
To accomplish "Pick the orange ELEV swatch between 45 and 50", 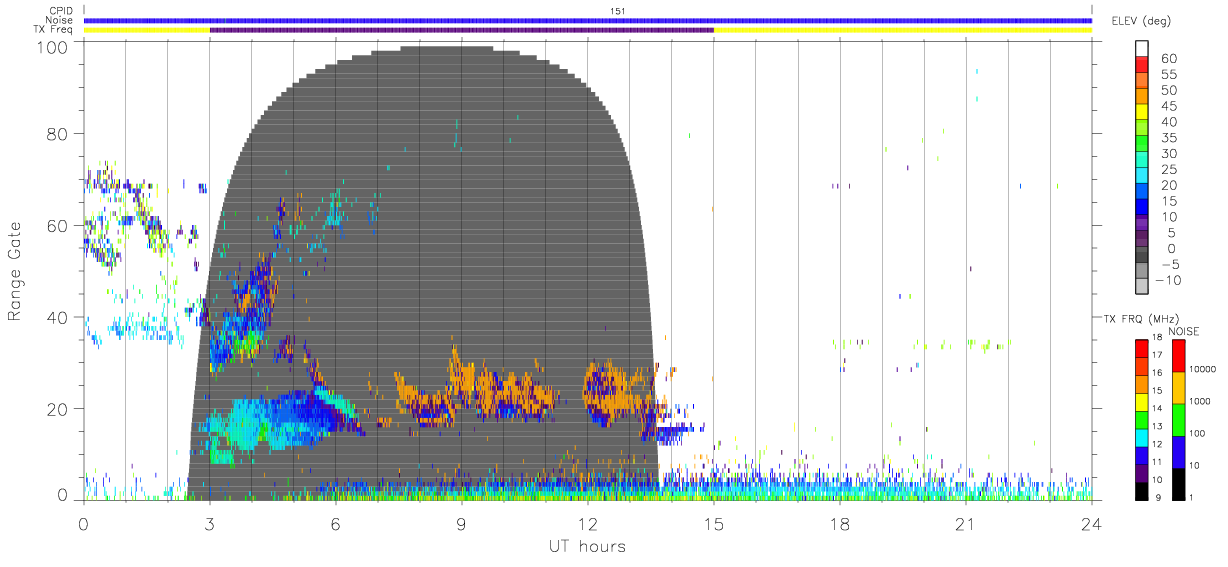I will (1142, 98).
